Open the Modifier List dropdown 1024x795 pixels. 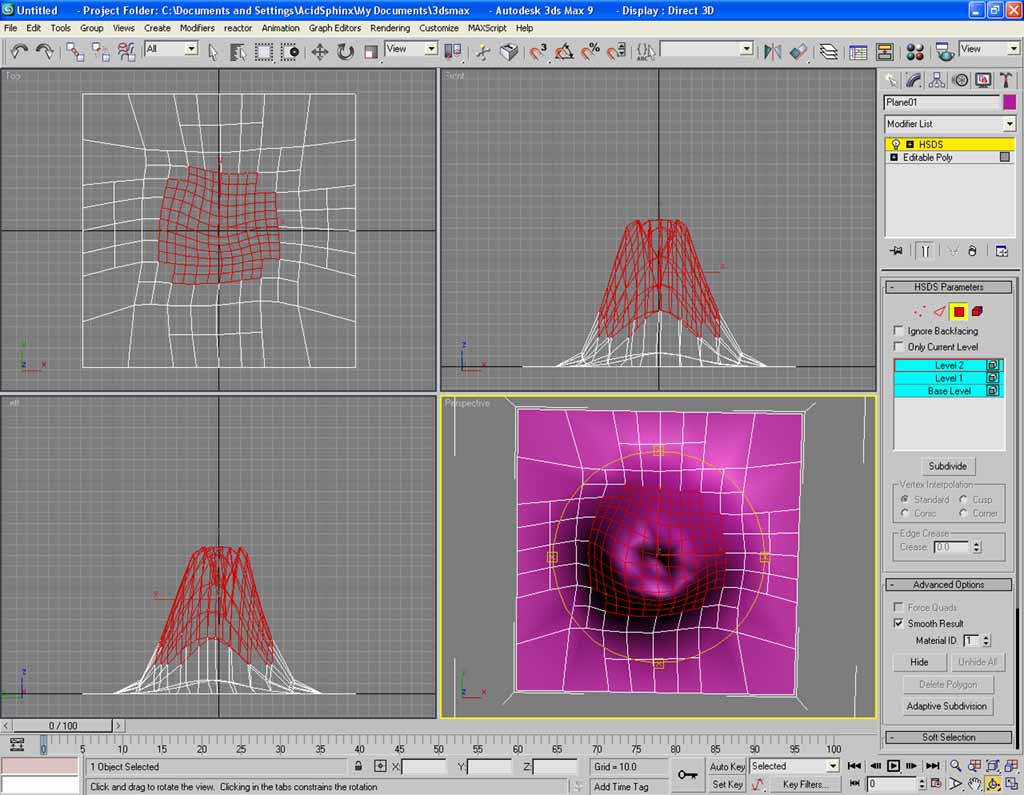click(x=949, y=124)
